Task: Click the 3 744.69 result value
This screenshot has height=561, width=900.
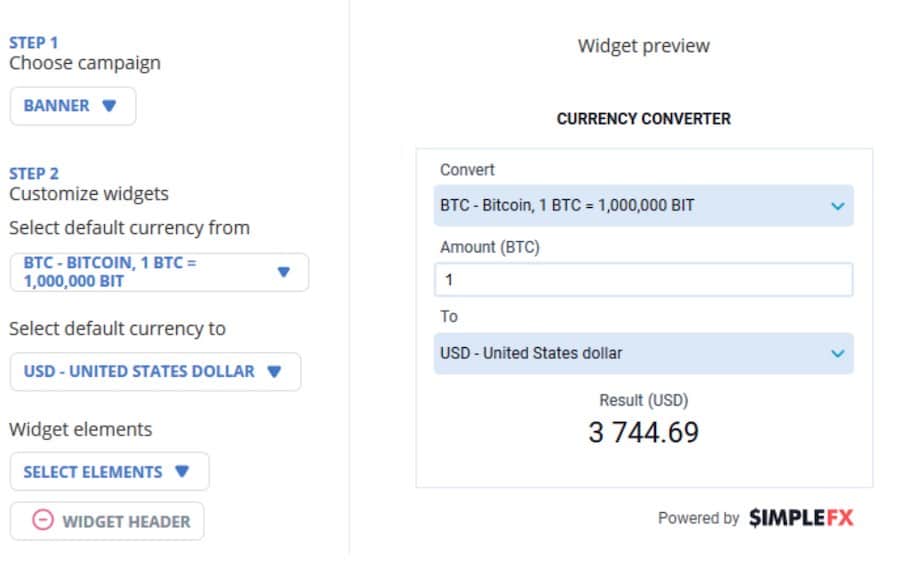Action: [643, 433]
